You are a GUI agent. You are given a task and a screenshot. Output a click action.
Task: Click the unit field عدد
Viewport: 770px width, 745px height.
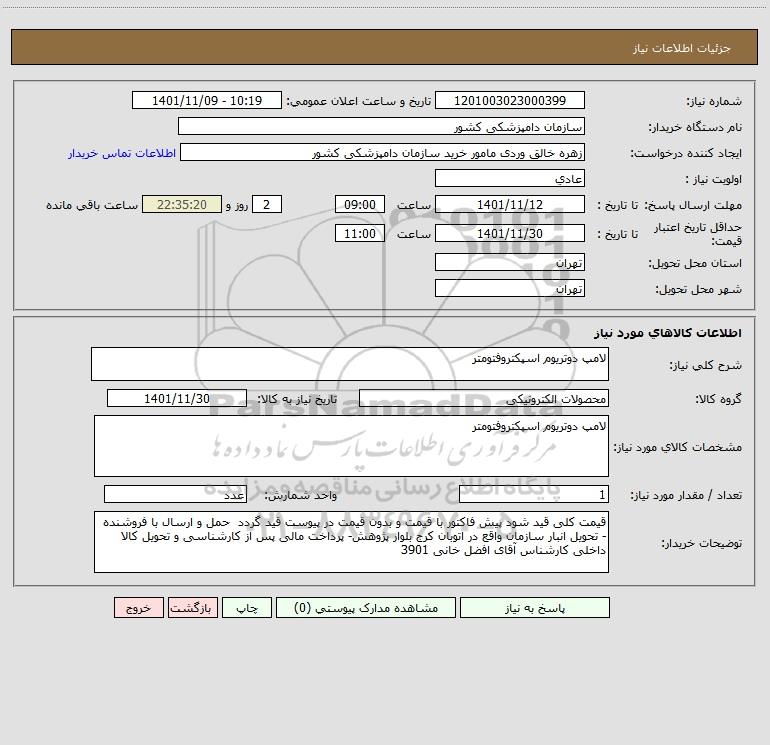[175, 495]
